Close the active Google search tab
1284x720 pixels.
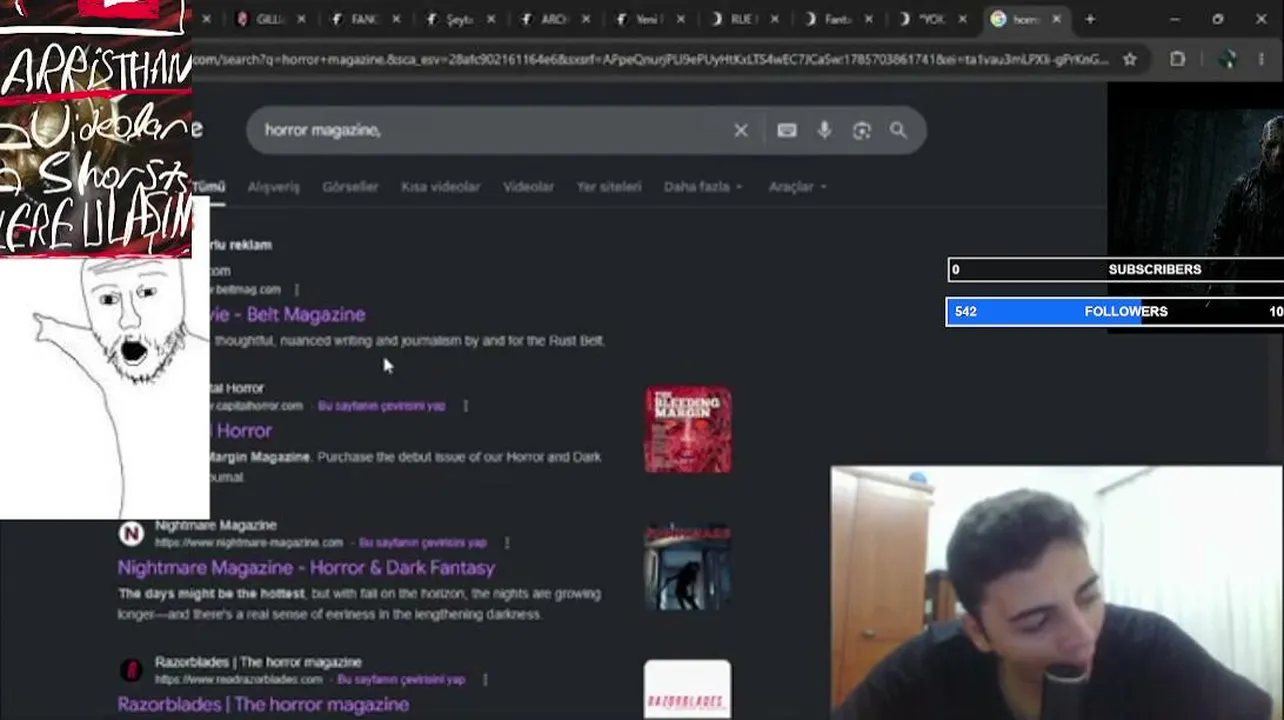1056,19
